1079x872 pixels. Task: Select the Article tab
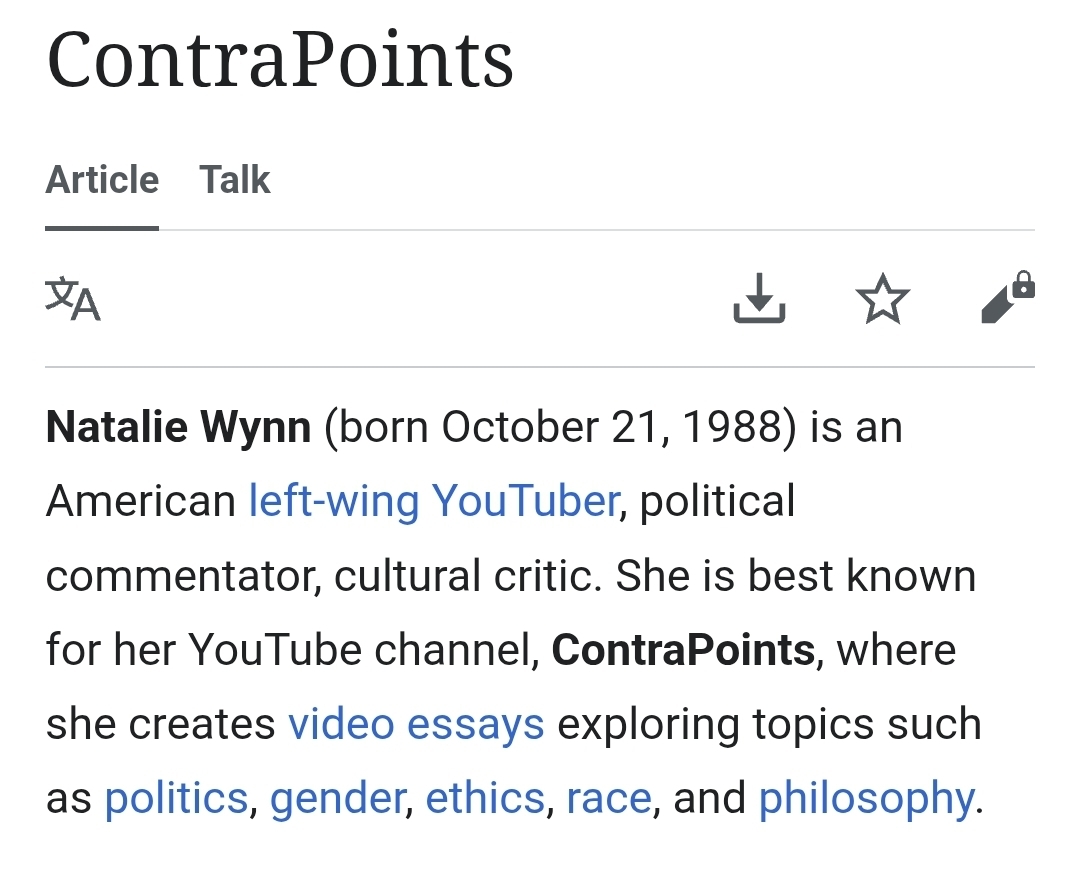[102, 180]
